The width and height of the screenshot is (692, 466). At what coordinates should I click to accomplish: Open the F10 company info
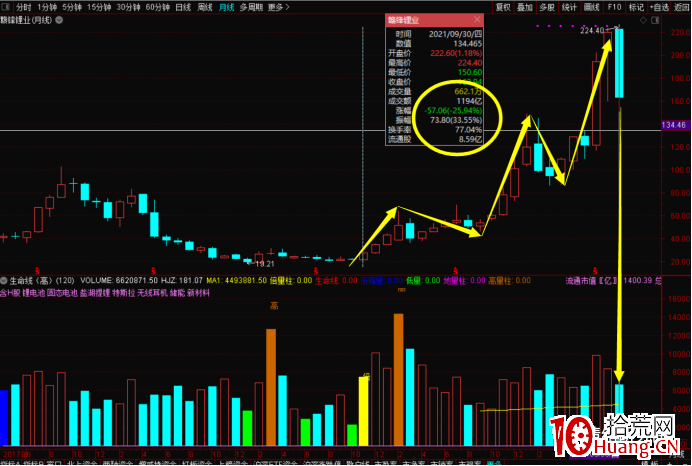tap(615, 7)
